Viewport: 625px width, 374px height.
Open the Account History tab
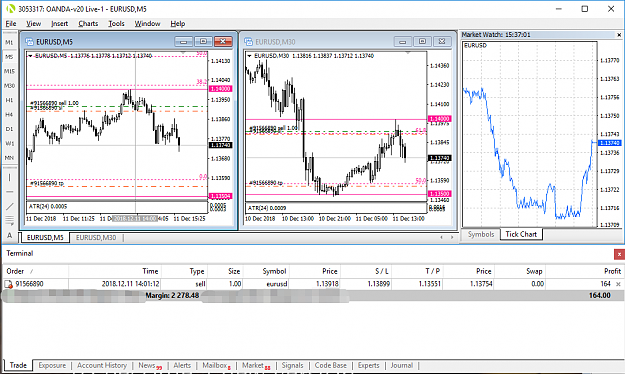pyautogui.click(x=102, y=365)
